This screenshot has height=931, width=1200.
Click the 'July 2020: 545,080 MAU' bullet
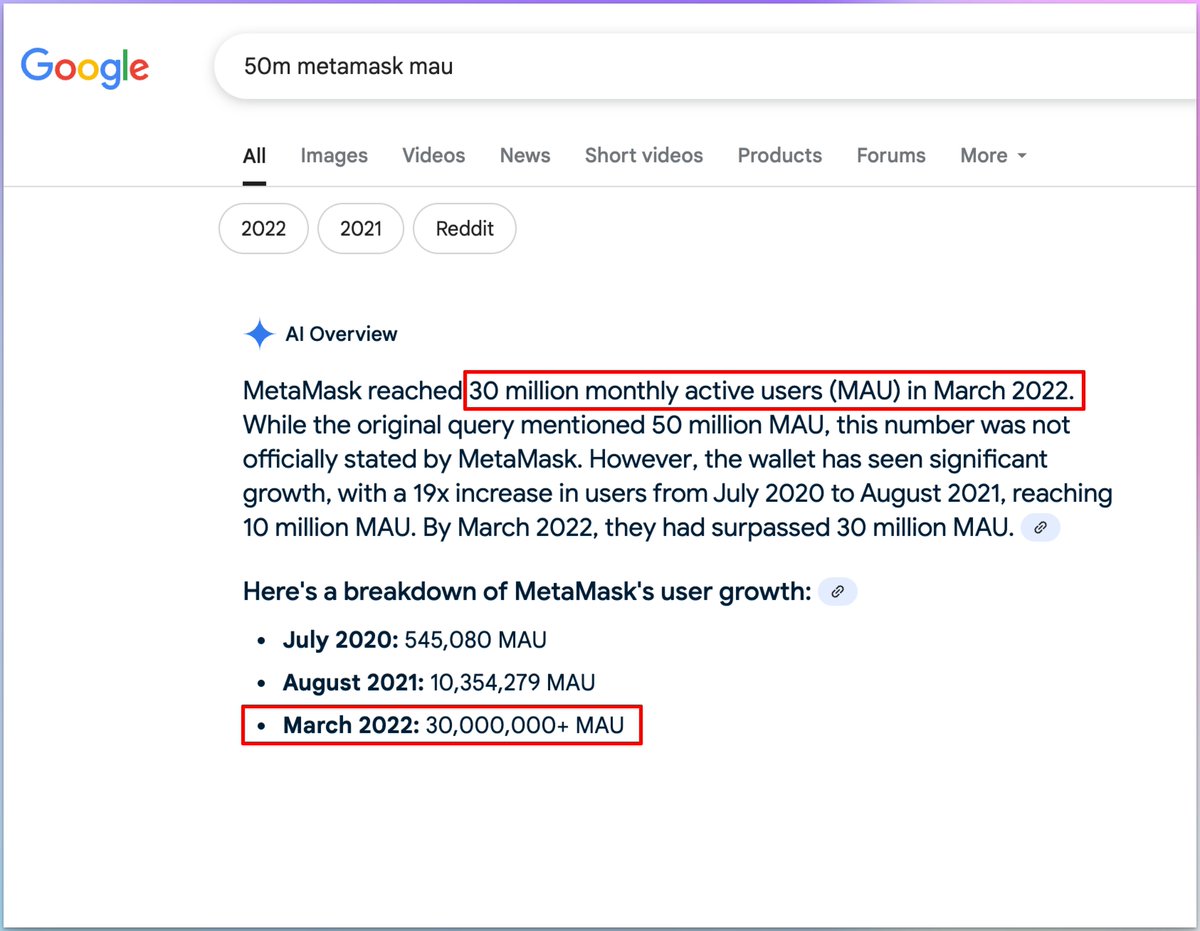click(x=415, y=640)
